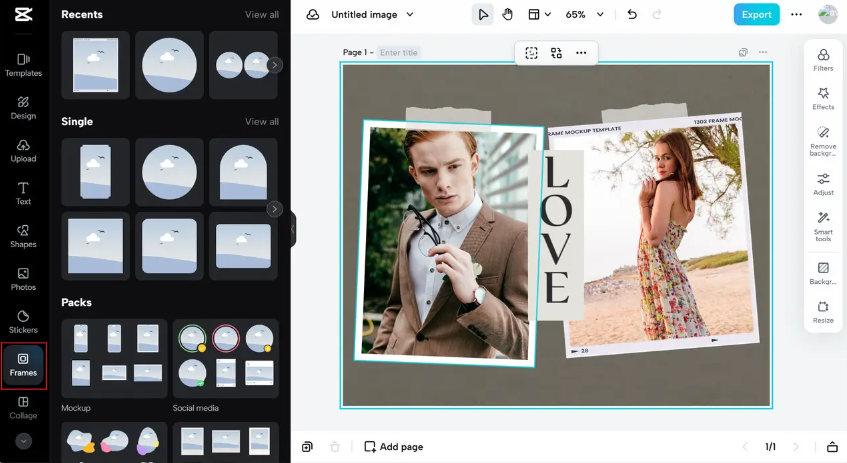Collapse the left side panel handle

tap(293, 229)
